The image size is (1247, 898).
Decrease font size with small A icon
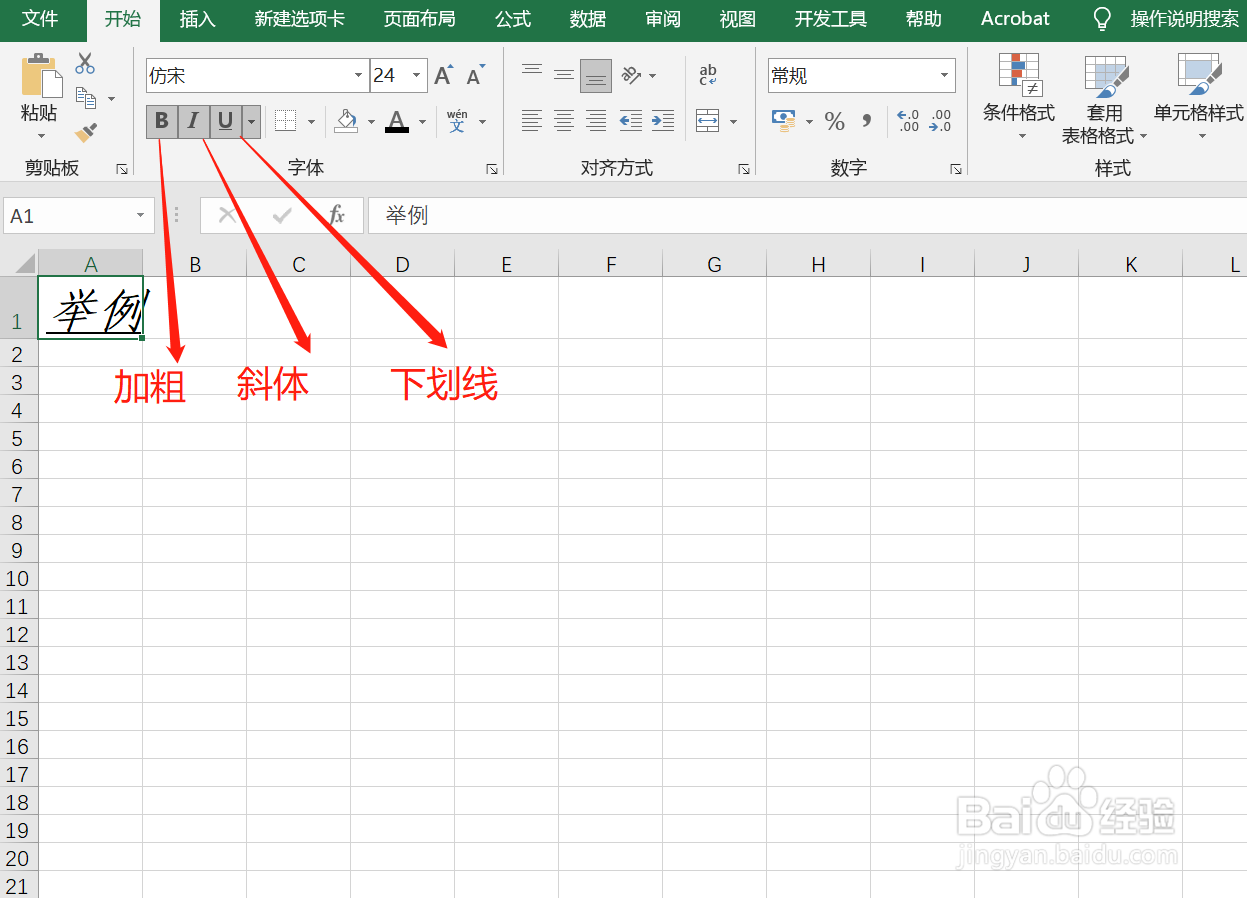click(475, 76)
